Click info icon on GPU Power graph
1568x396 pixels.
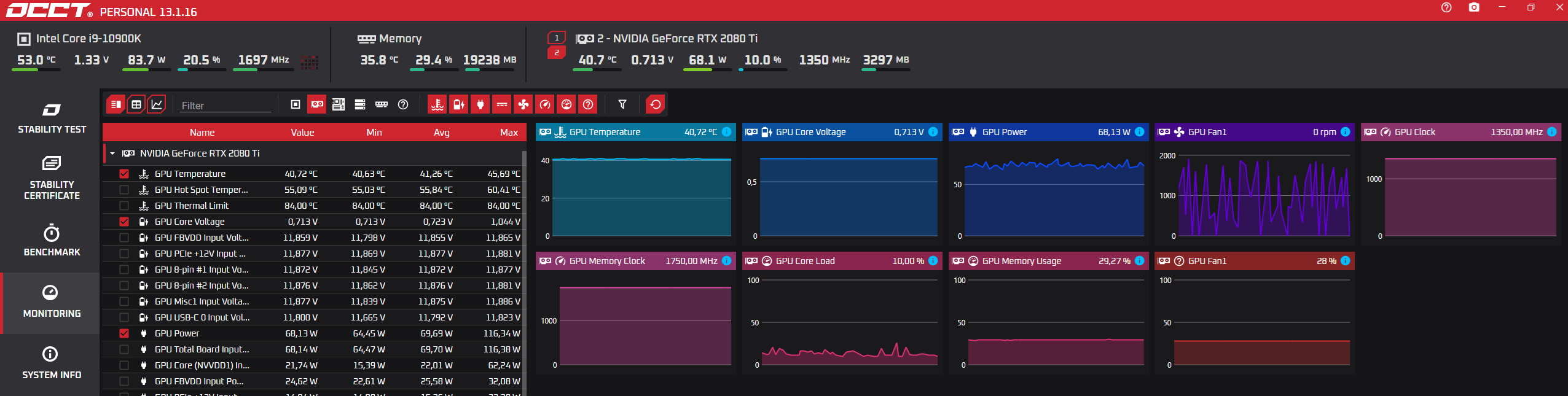click(x=1139, y=132)
